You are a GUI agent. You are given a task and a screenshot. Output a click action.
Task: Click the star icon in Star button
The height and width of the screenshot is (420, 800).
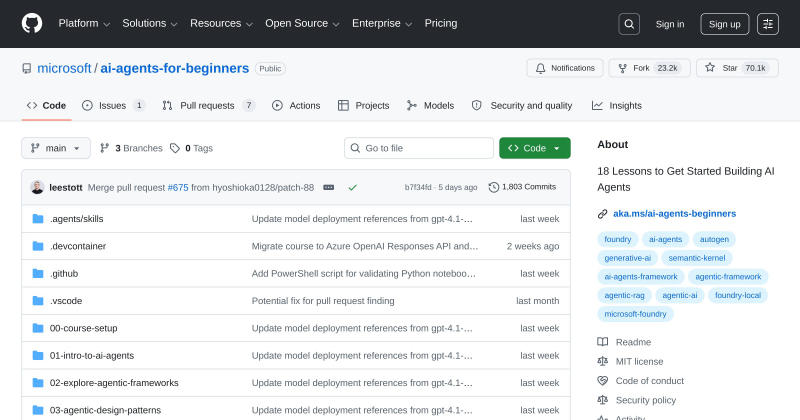710,67
